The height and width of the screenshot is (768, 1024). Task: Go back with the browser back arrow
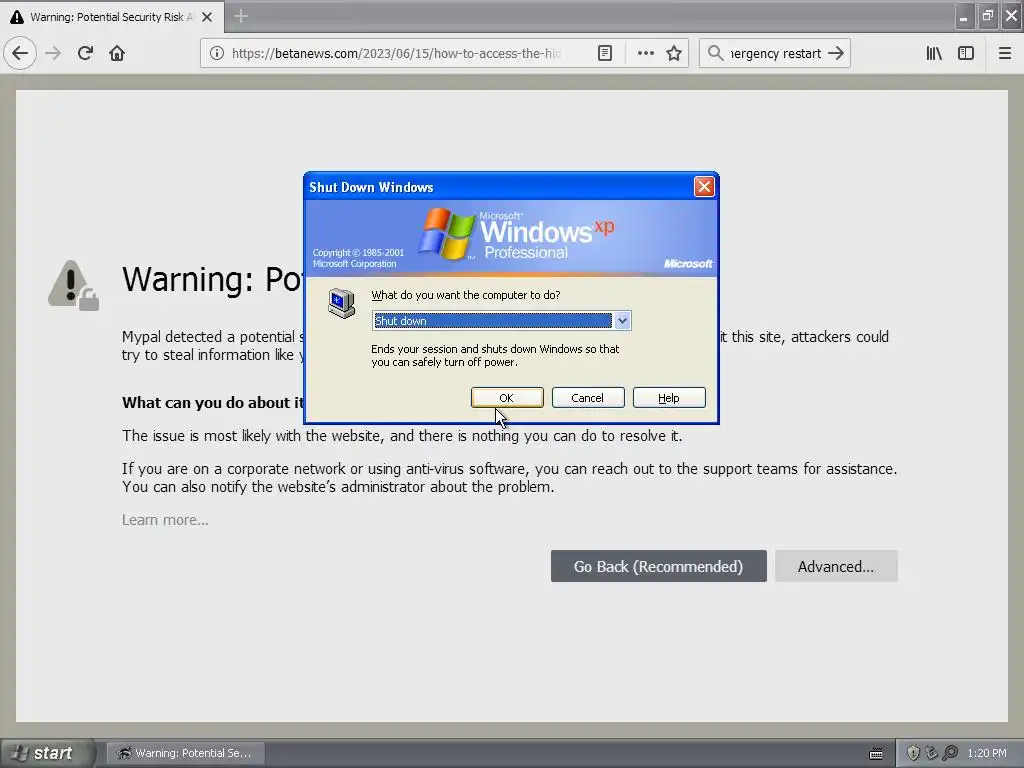[x=20, y=54]
